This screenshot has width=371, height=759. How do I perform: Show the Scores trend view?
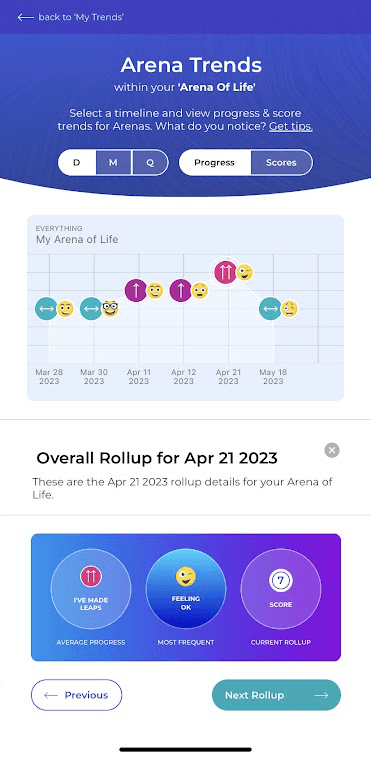[x=281, y=163]
